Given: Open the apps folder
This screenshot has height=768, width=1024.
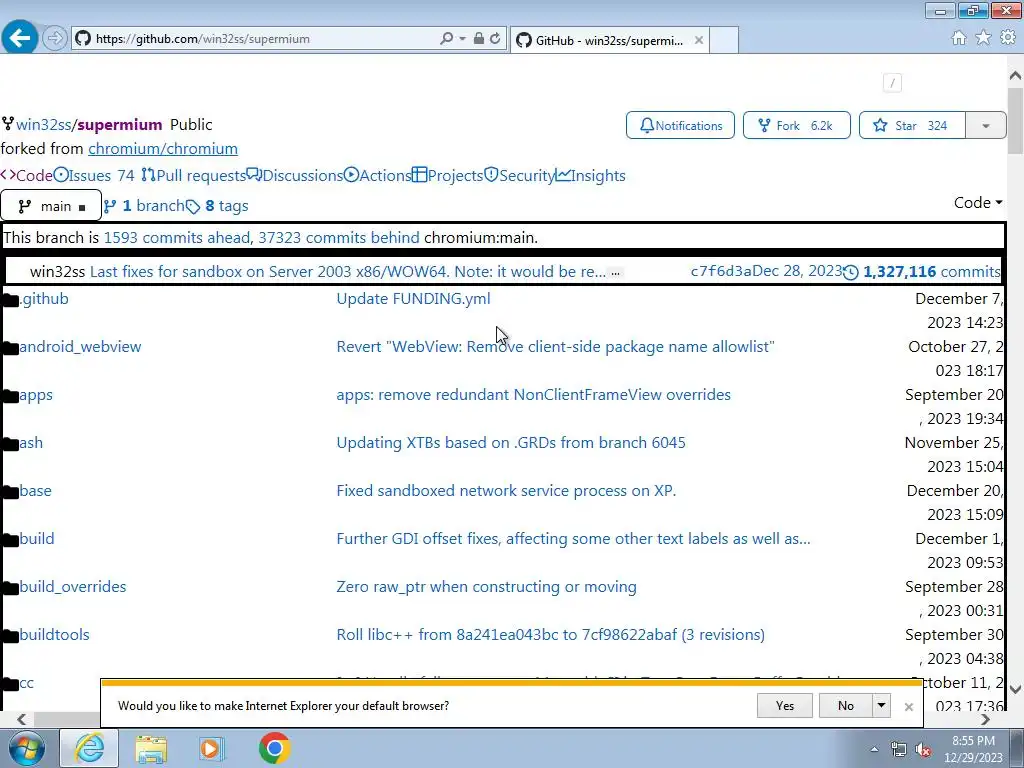Looking at the screenshot, I should 35,395.
